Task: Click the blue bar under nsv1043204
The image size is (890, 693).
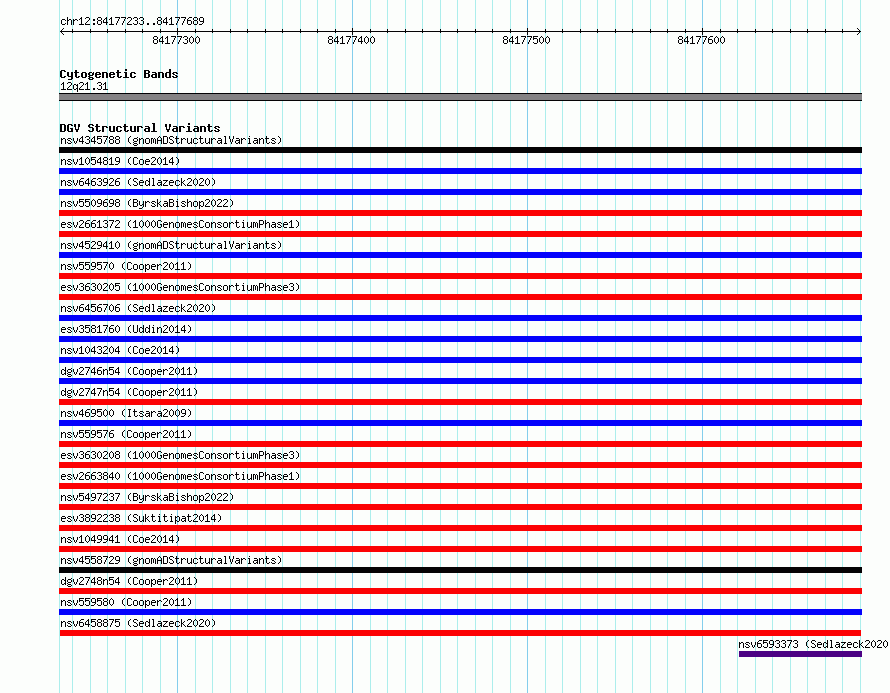Action: [x=460, y=360]
